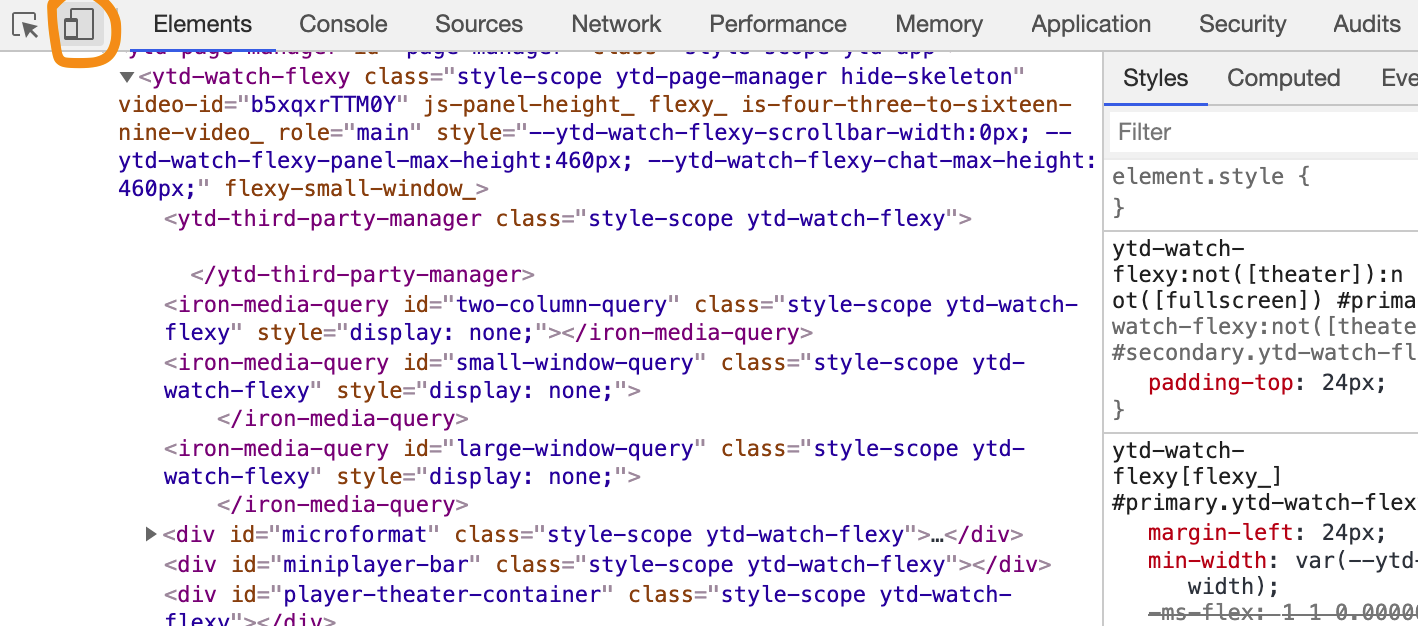Image resolution: width=1418 pixels, height=626 pixels.
Task: Open the Security tab
Action: click(x=1242, y=24)
